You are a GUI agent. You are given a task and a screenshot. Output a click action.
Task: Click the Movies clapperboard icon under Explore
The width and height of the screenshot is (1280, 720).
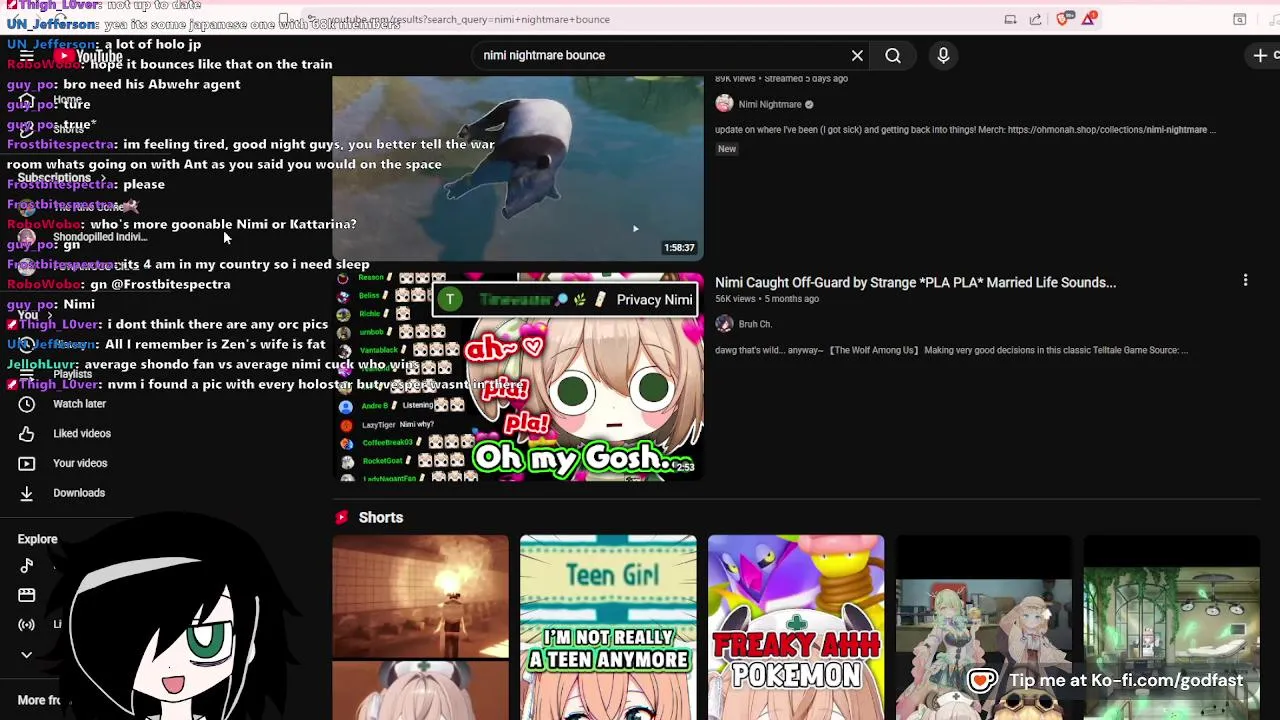pos(27,595)
